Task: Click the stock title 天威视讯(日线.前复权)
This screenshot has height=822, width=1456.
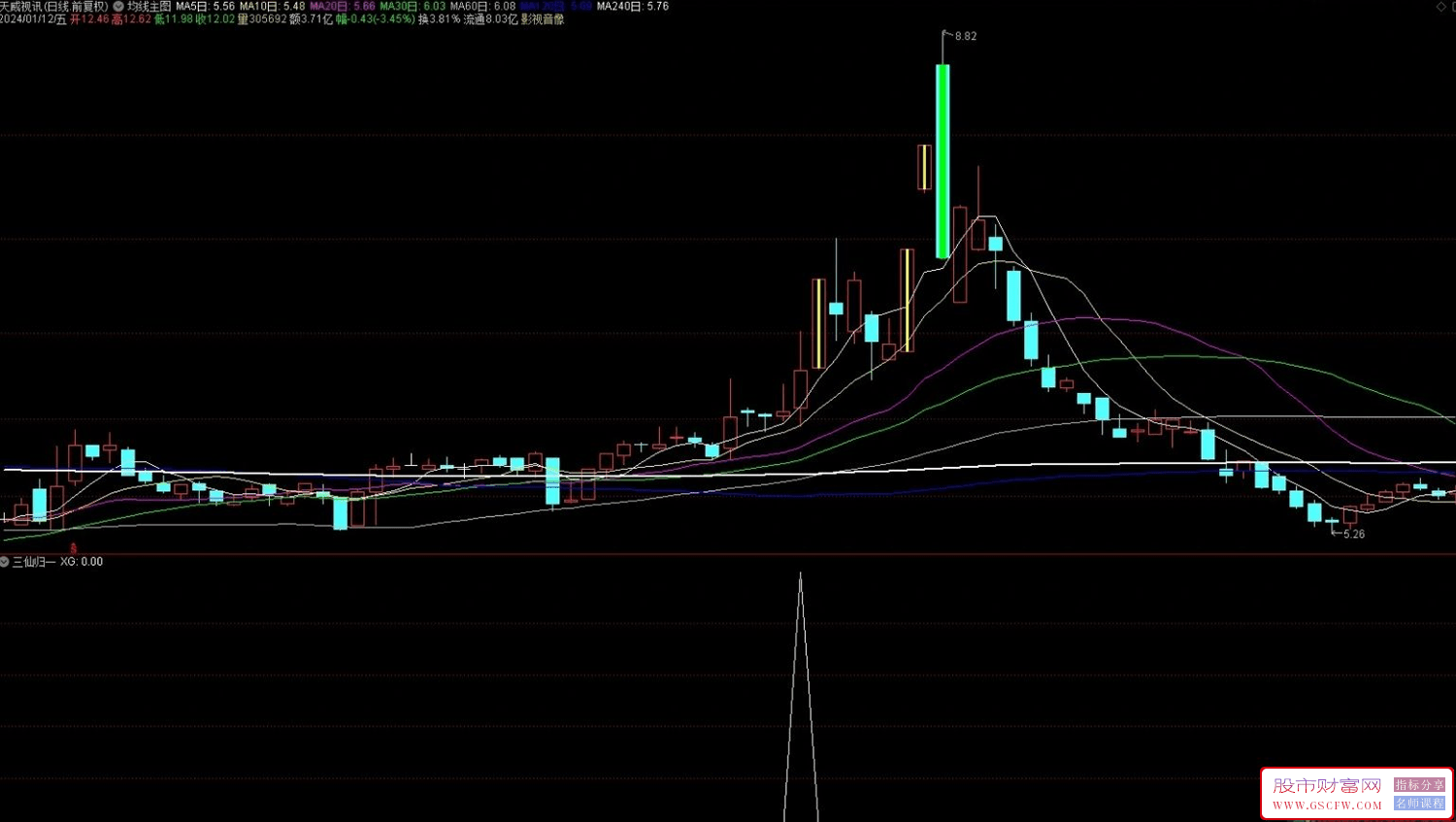Action: pyautogui.click(x=54, y=6)
